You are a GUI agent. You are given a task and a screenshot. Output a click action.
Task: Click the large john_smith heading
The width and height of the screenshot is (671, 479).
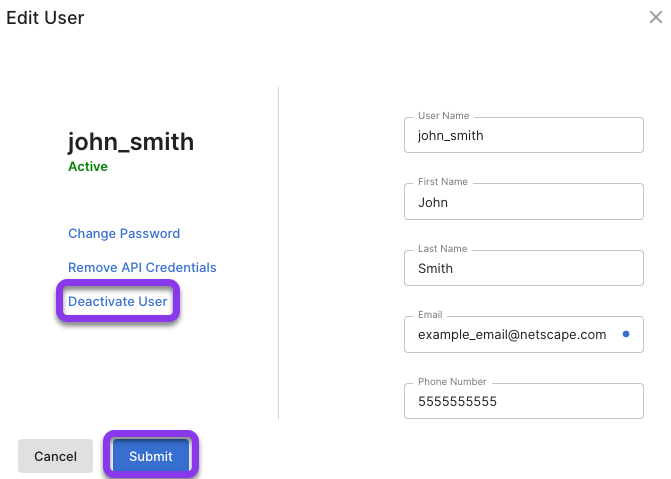pyautogui.click(x=131, y=142)
